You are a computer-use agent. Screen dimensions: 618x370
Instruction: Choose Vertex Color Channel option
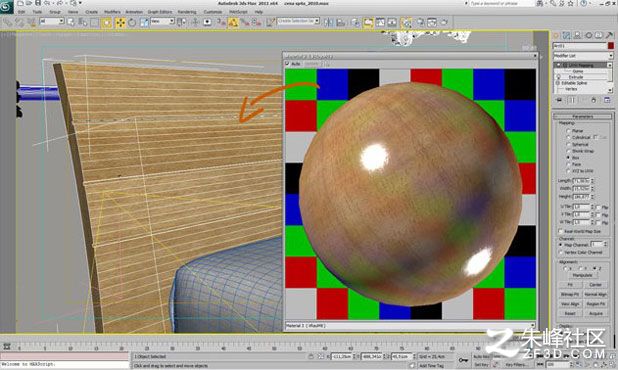(x=560, y=252)
